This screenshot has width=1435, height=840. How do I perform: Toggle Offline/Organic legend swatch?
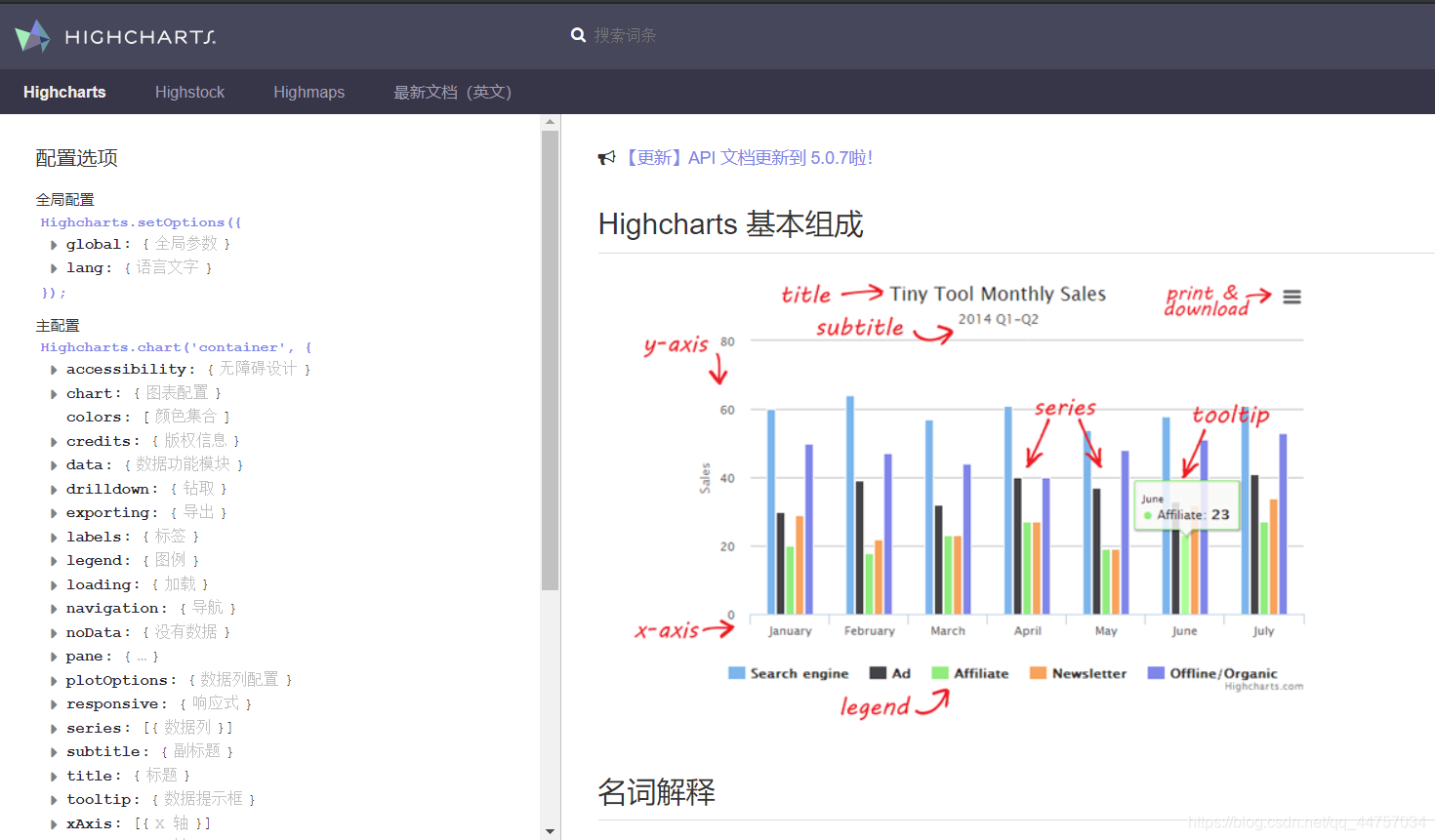[1156, 673]
